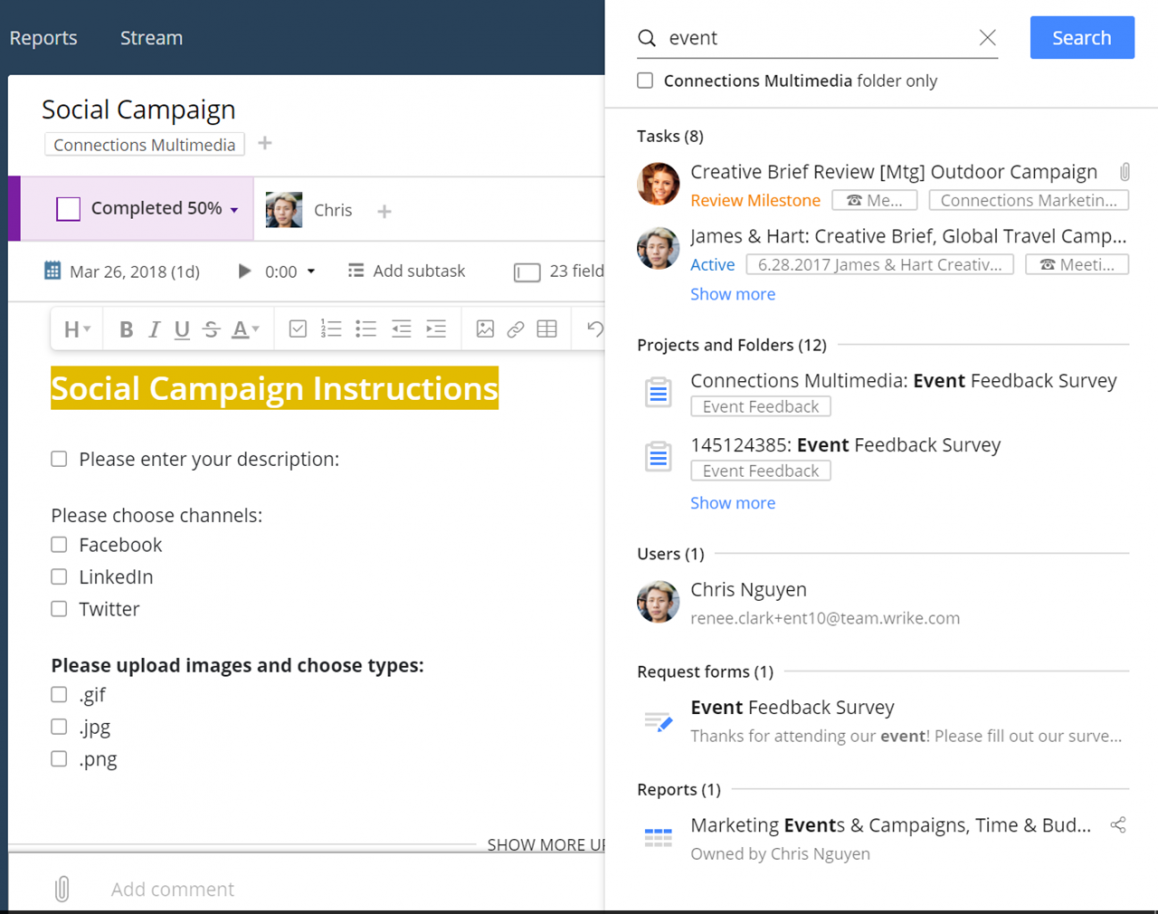
Task: Start the task timer play button
Action: point(244,271)
